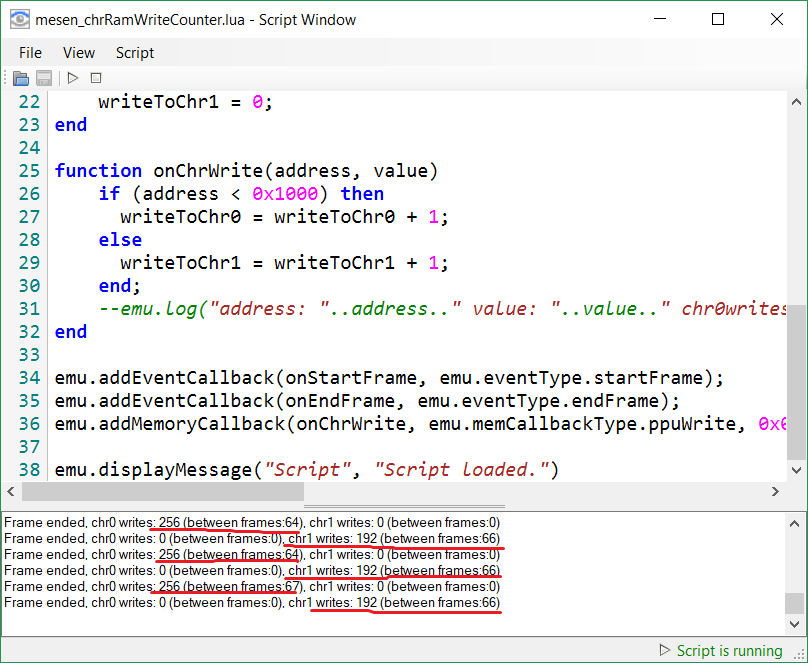Open the View menu
Viewport: 808px width, 663px height.
(x=78, y=53)
